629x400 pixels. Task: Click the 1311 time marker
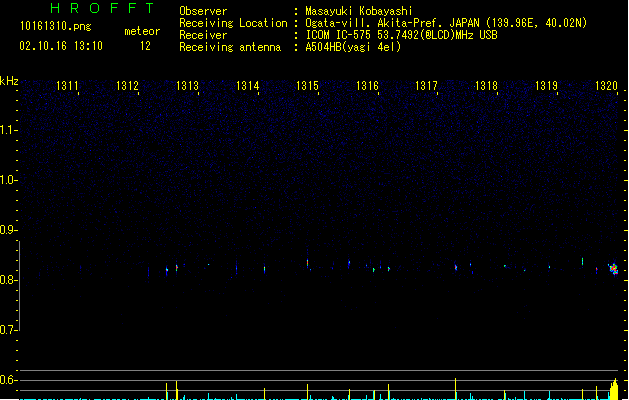67,85
